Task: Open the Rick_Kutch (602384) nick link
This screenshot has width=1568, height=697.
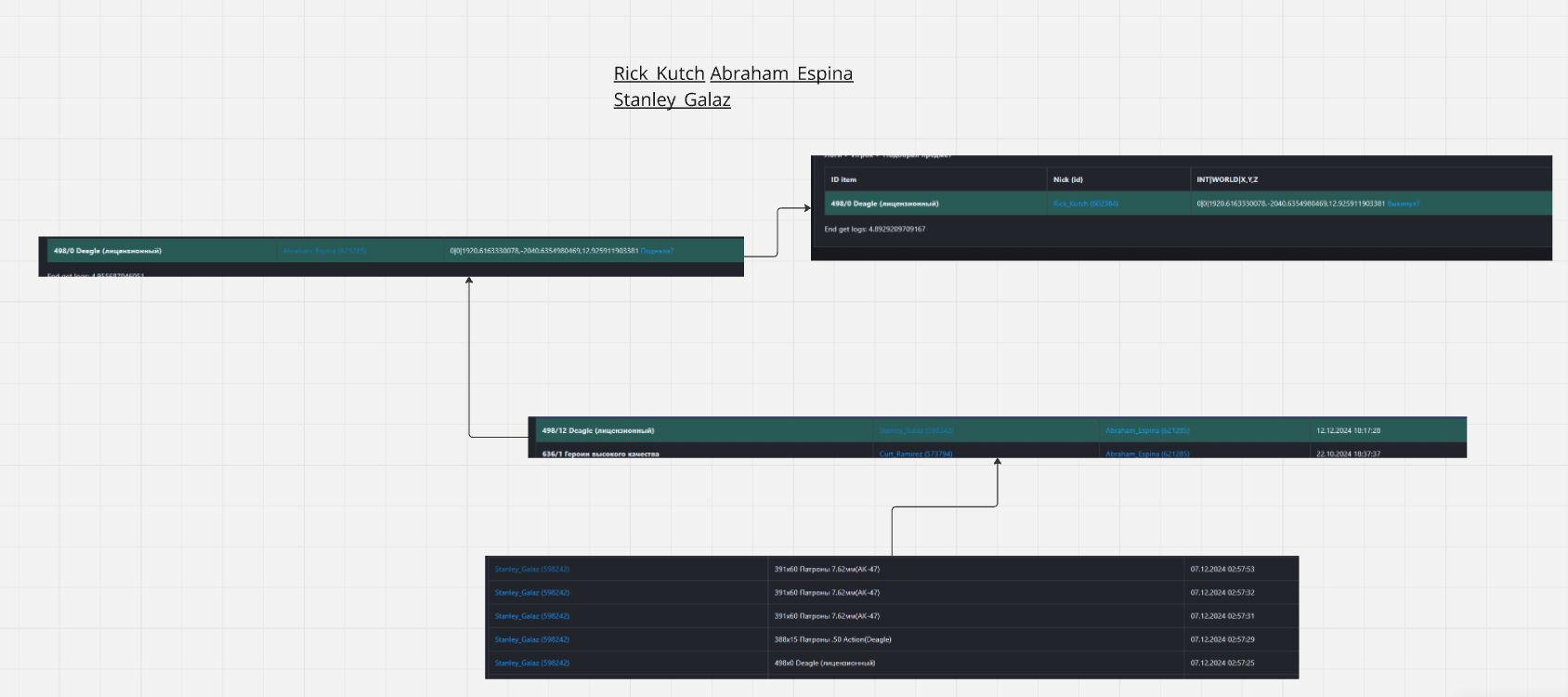Action: tap(1085, 204)
